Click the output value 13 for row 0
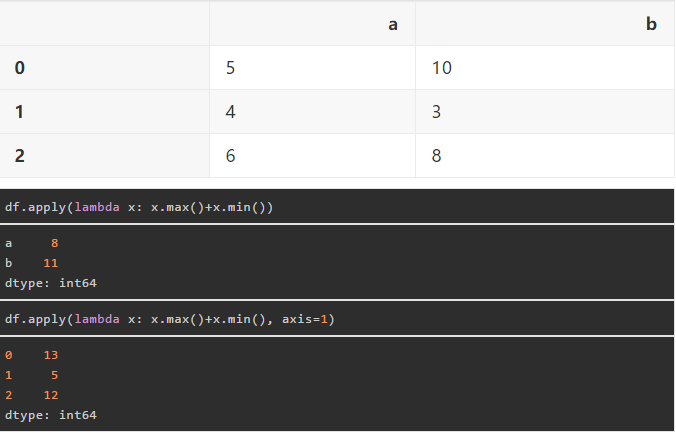 point(52,355)
